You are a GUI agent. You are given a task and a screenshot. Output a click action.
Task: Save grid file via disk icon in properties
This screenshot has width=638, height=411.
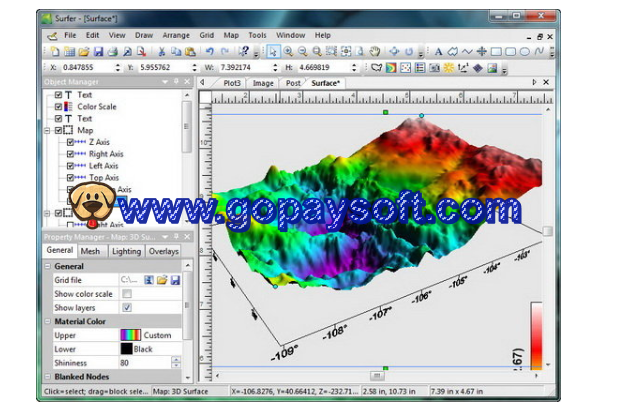tap(175, 280)
